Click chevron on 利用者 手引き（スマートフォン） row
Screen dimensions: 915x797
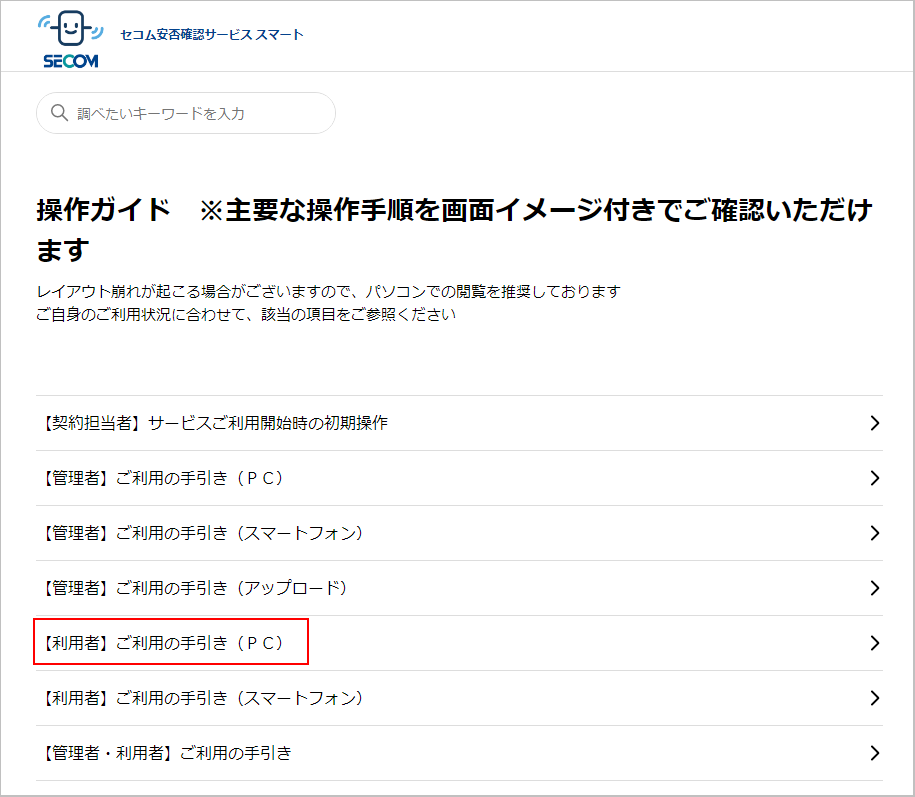click(874, 698)
